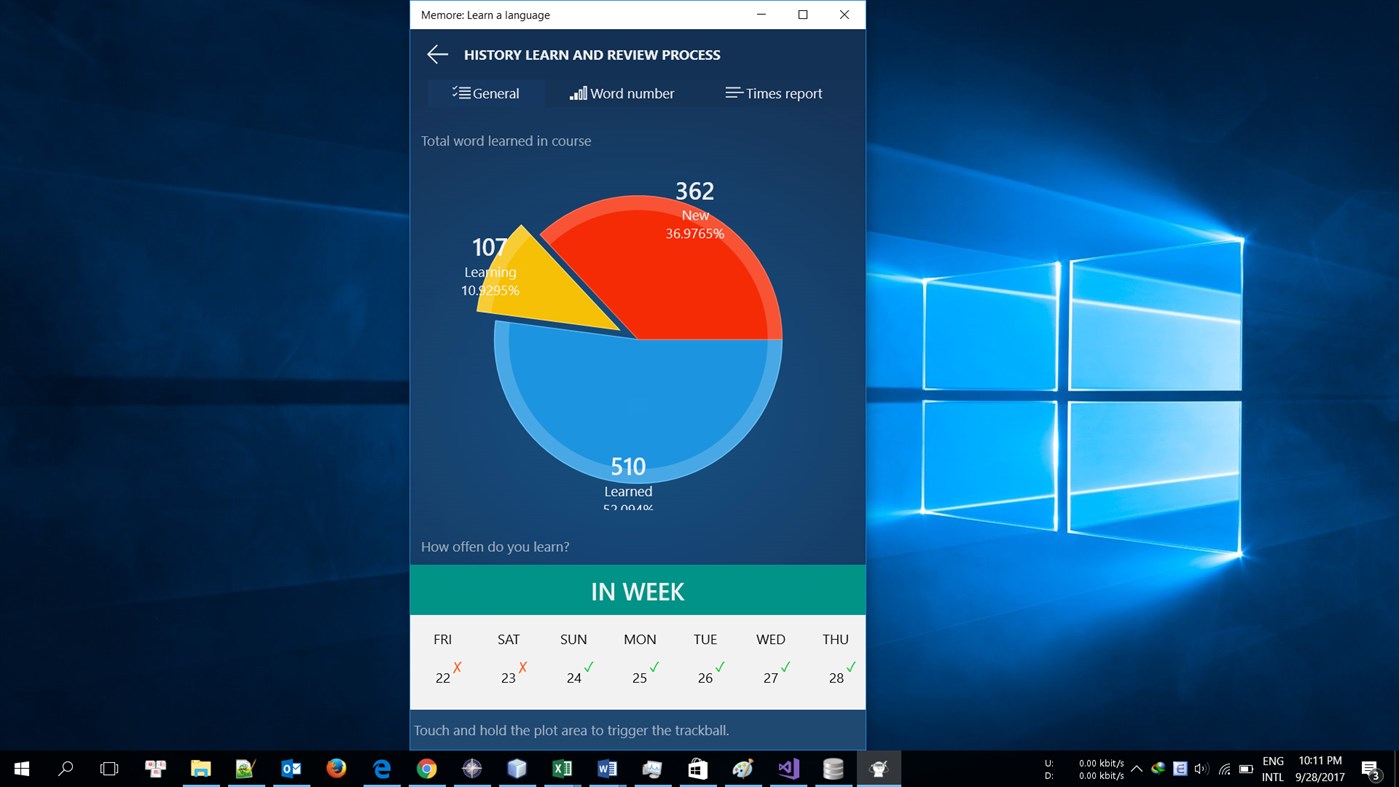The image size is (1399, 787).
Task: Switch to the Word number tab
Action: pyautogui.click(x=622, y=93)
